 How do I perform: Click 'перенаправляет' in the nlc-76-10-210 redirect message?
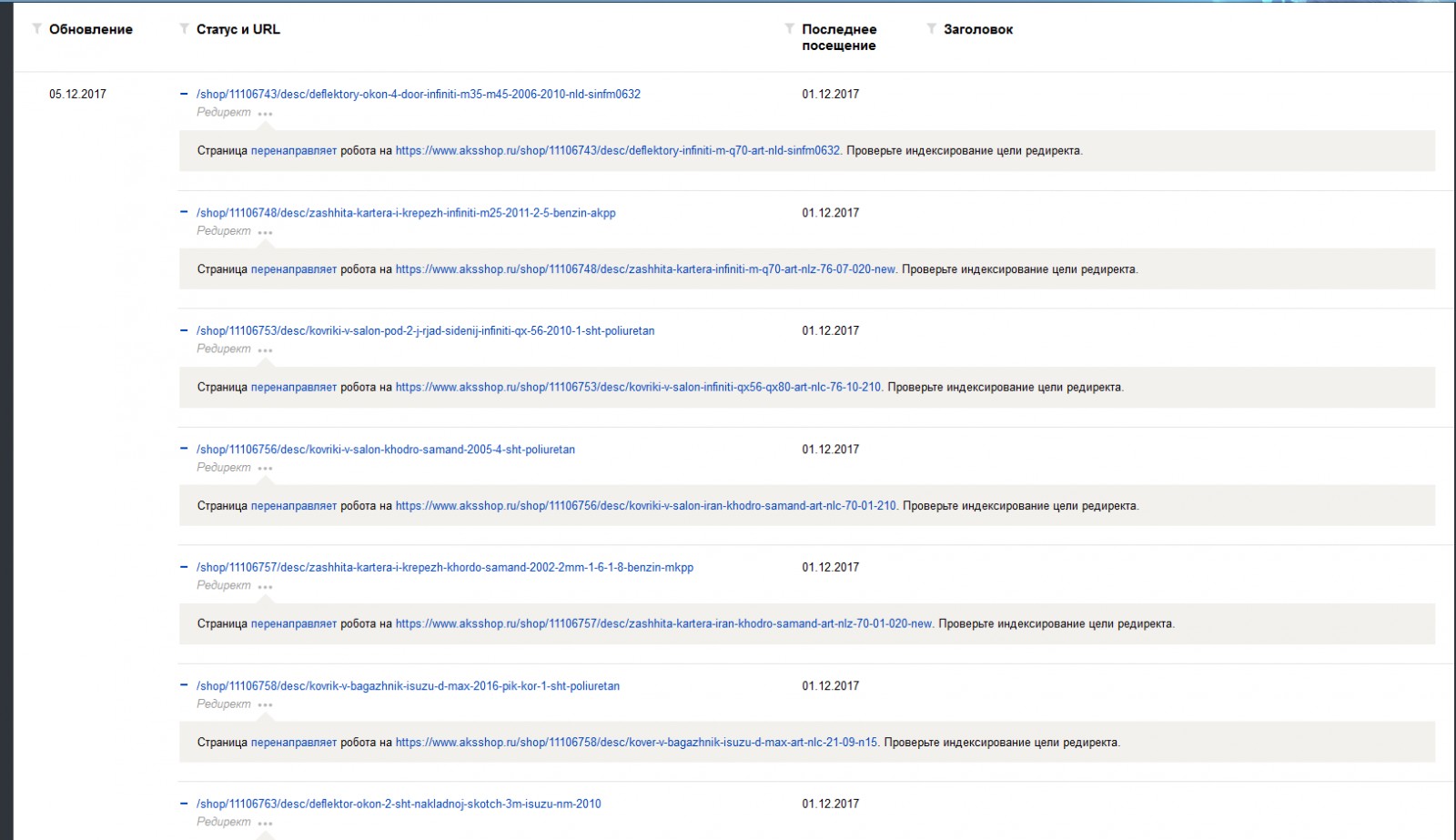click(x=294, y=387)
